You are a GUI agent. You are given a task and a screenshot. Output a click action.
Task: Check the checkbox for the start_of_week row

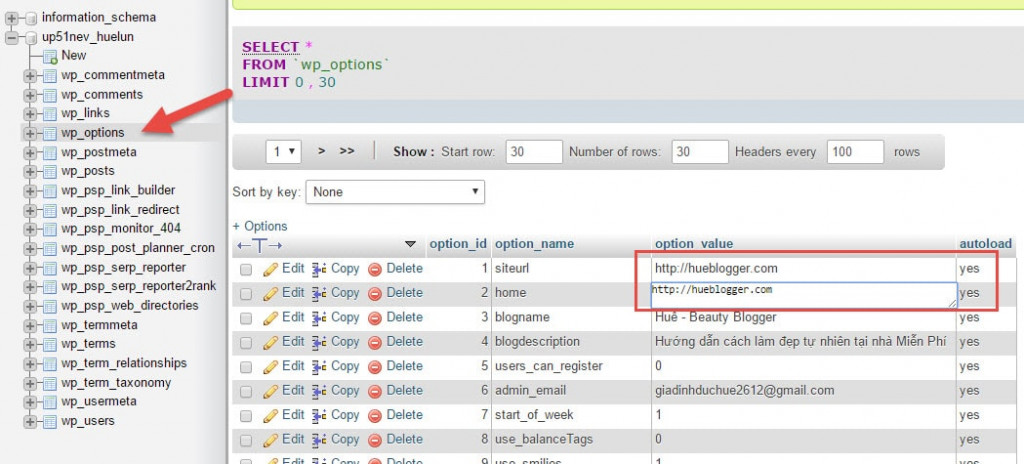[246, 416]
